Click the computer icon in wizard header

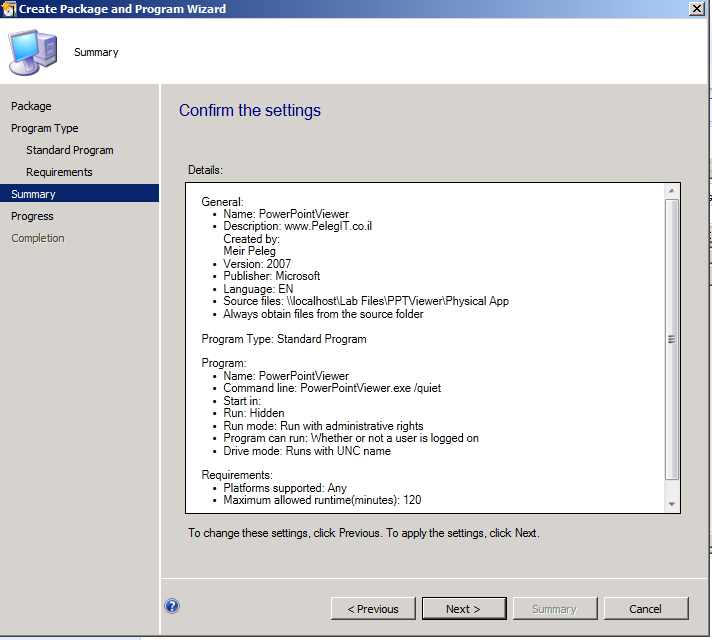pyautogui.click(x=33, y=52)
